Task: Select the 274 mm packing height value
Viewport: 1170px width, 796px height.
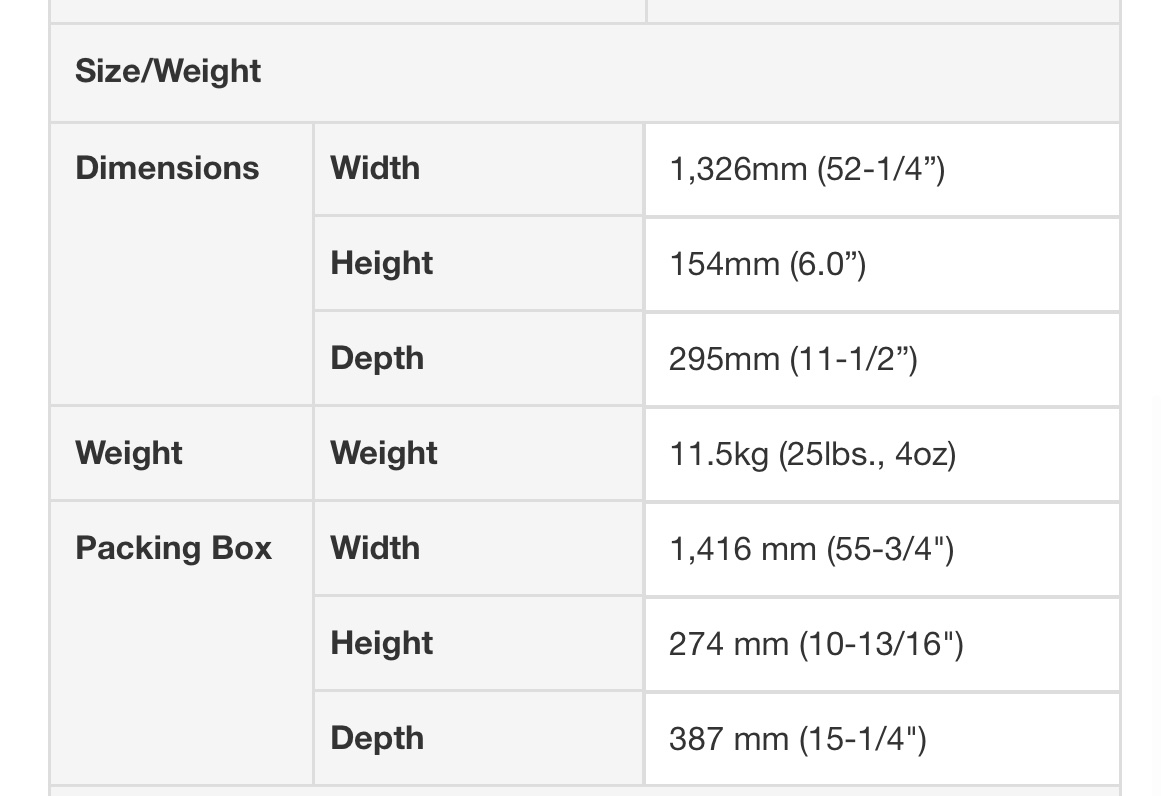Action: tap(816, 644)
